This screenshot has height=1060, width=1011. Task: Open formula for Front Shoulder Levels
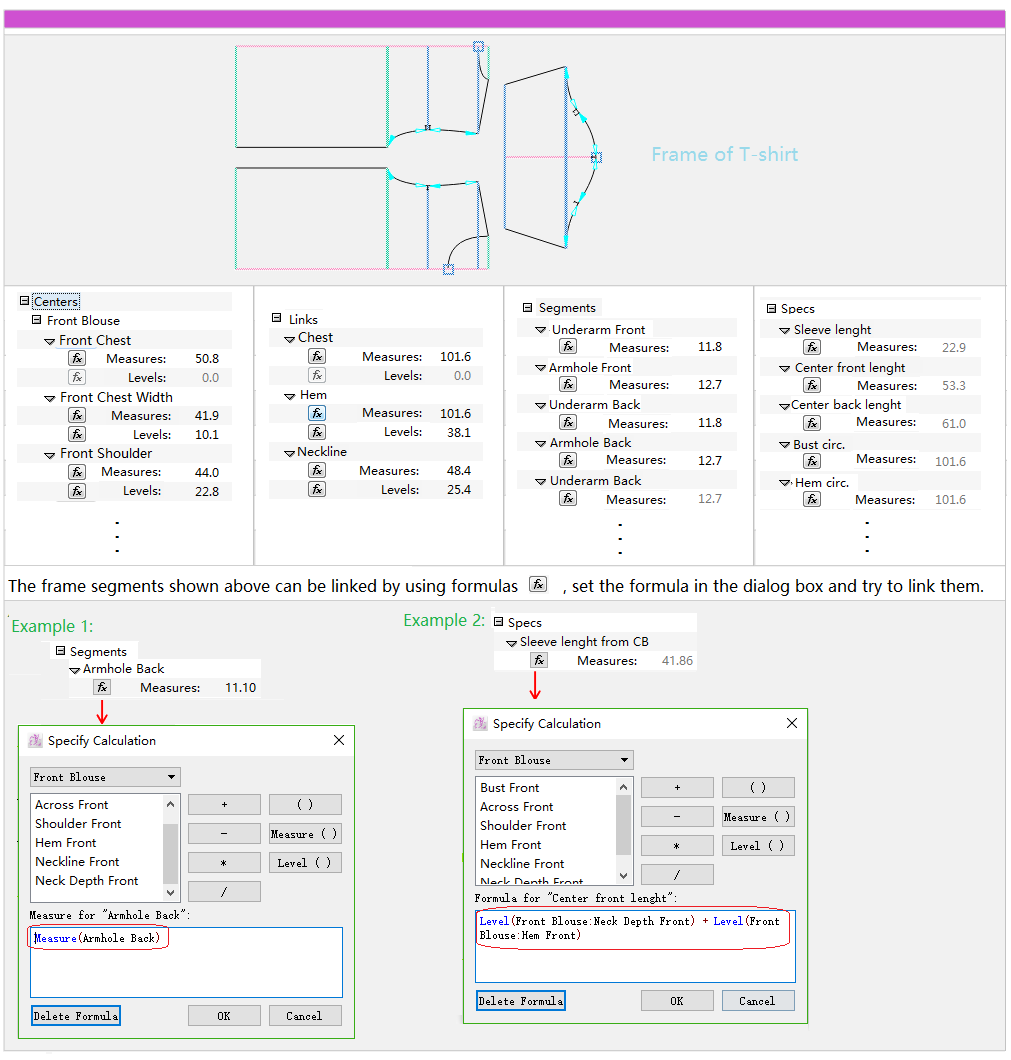tap(77, 491)
